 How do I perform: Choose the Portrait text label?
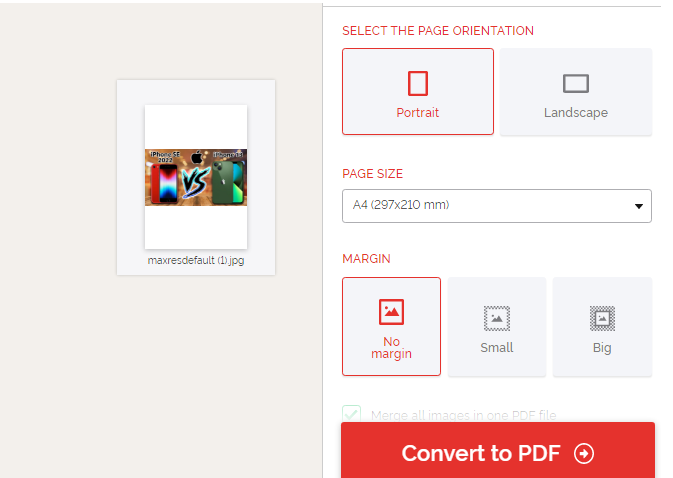(x=418, y=113)
